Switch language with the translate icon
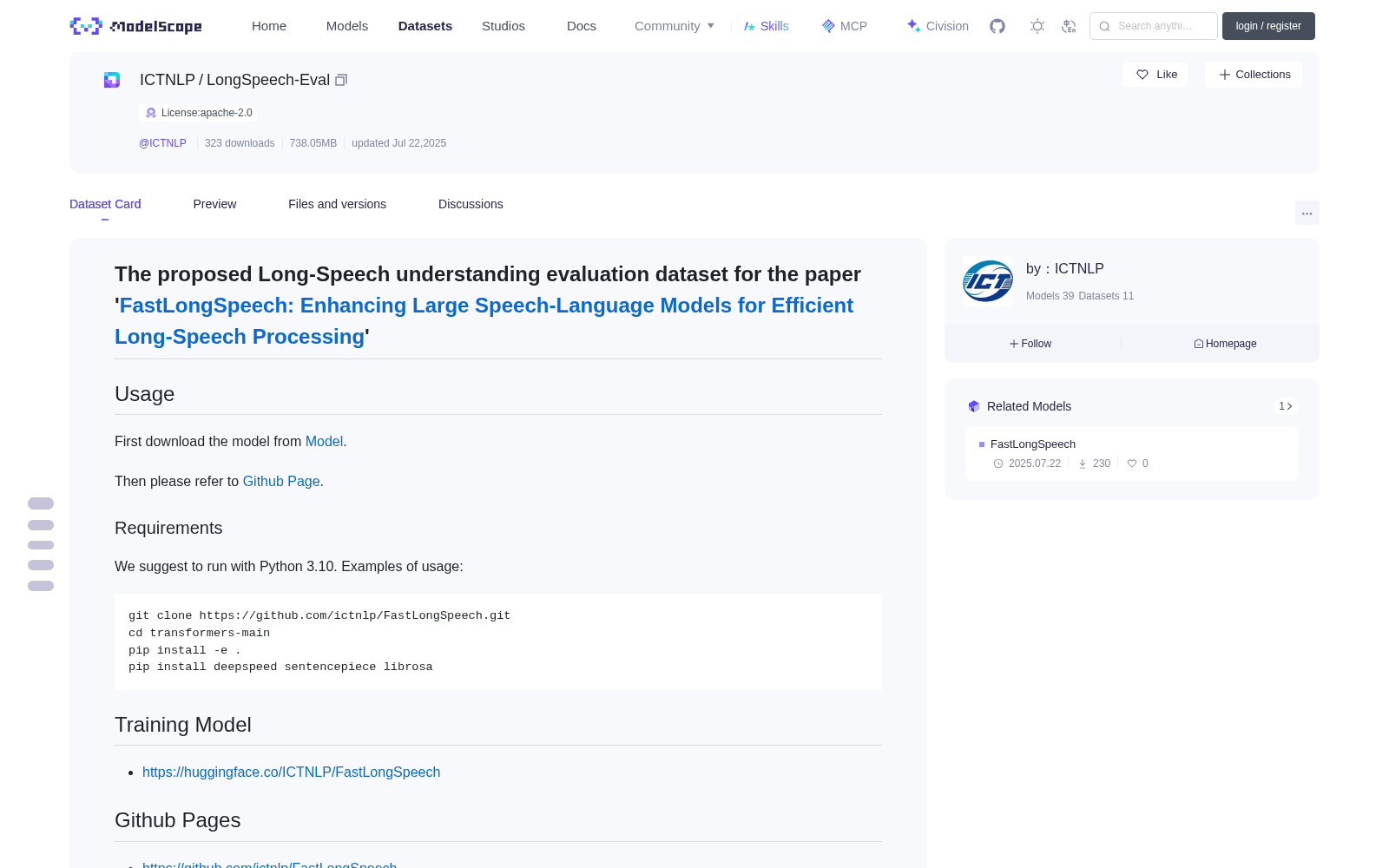Viewport: 1389px width, 868px height. click(1069, 26)
